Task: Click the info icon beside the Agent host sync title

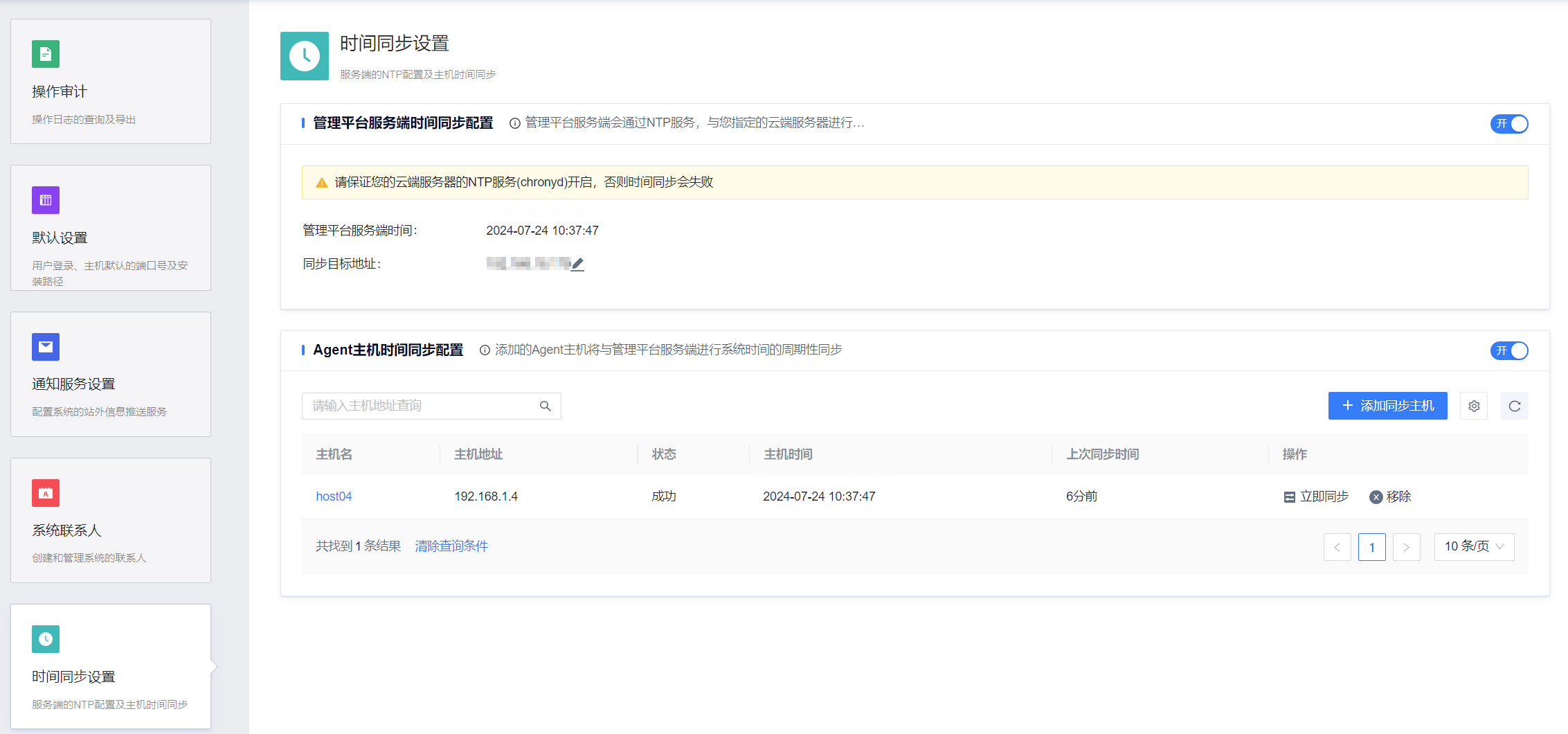Action: 485,350
